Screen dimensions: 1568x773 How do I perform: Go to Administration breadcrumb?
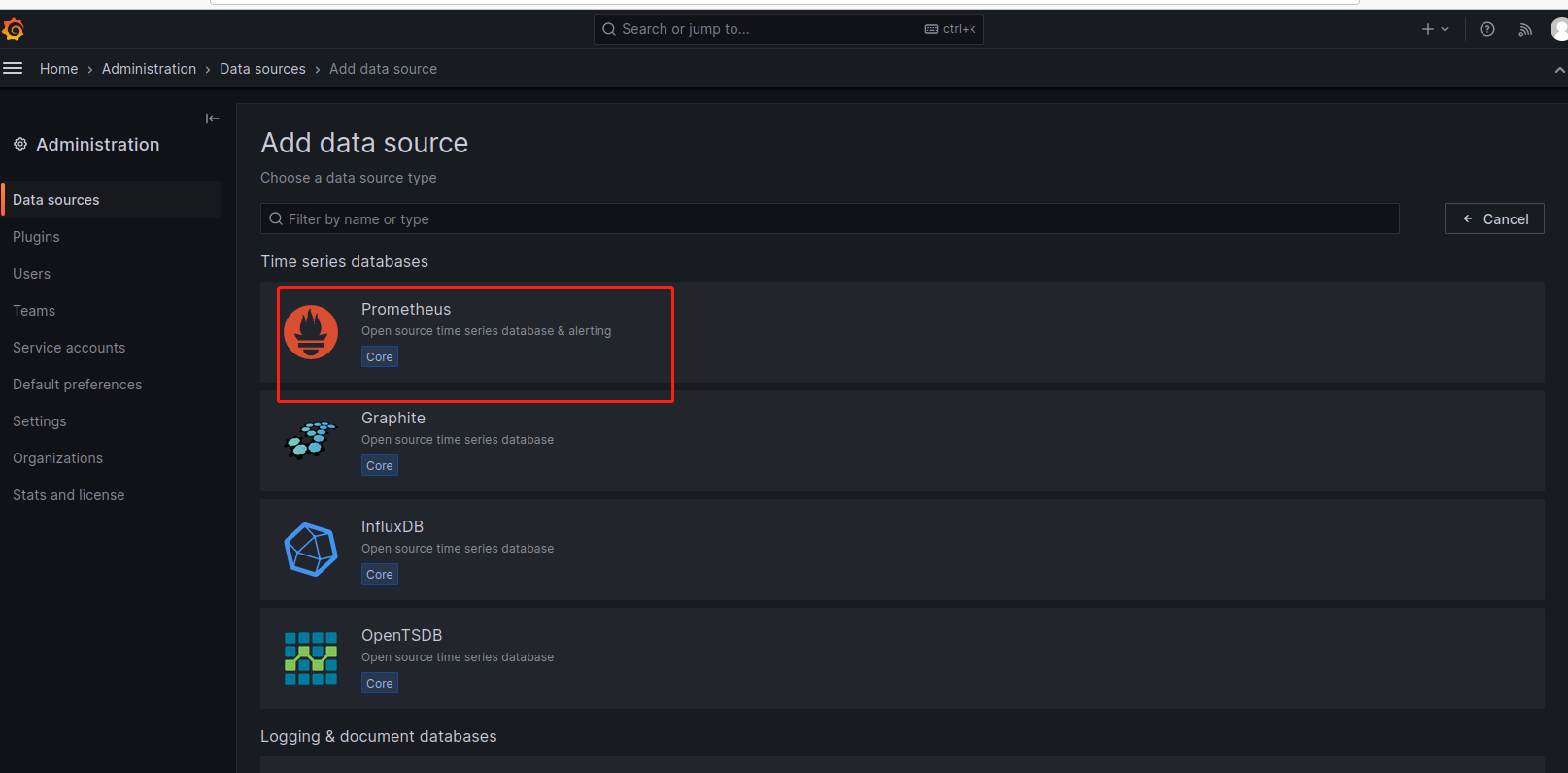149,69
